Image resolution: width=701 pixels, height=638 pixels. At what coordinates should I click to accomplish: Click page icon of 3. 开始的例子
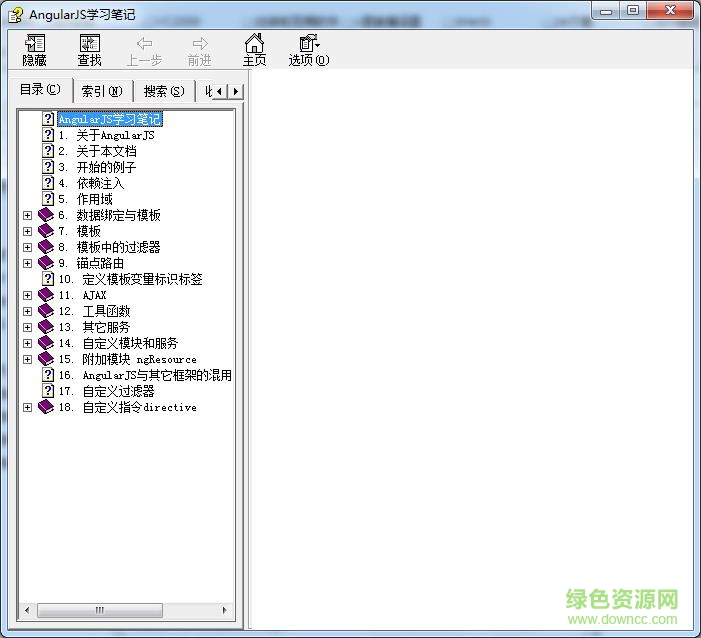coord(48,167)
